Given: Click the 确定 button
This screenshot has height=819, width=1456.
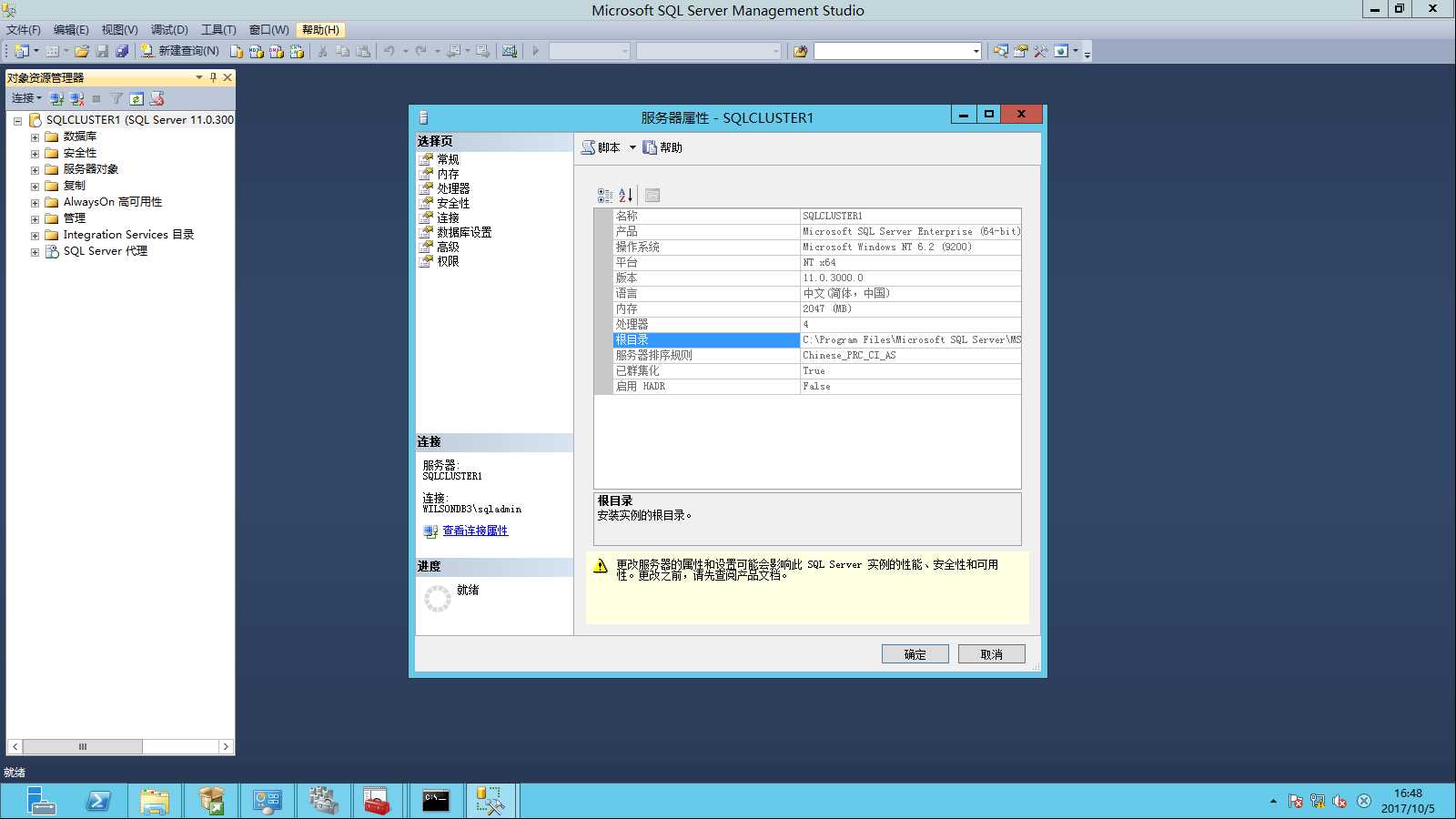Looking at the screenshot, I should [915, 654].
